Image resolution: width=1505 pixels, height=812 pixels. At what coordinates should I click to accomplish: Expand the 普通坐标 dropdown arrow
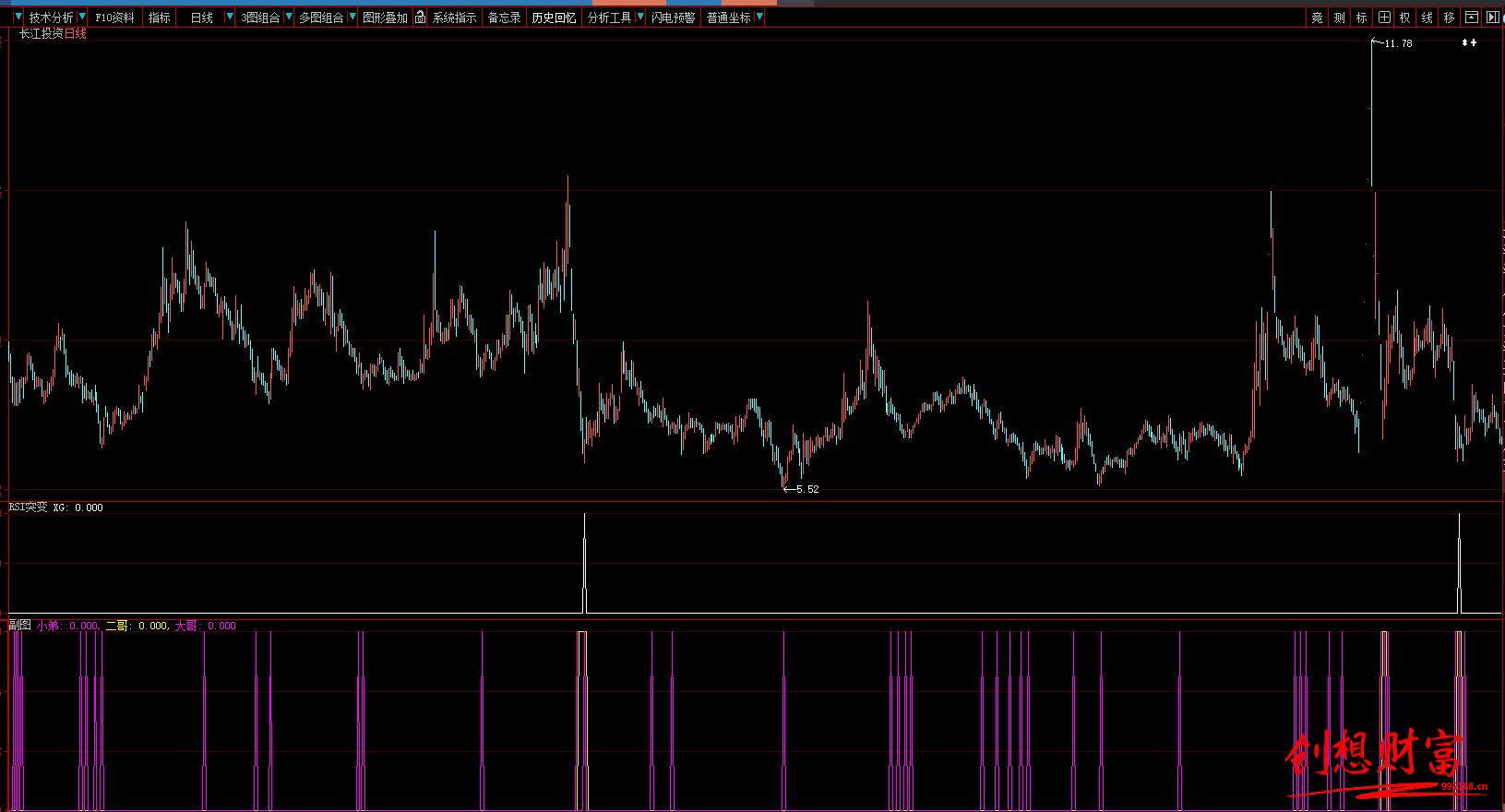(x=759, y=18)
